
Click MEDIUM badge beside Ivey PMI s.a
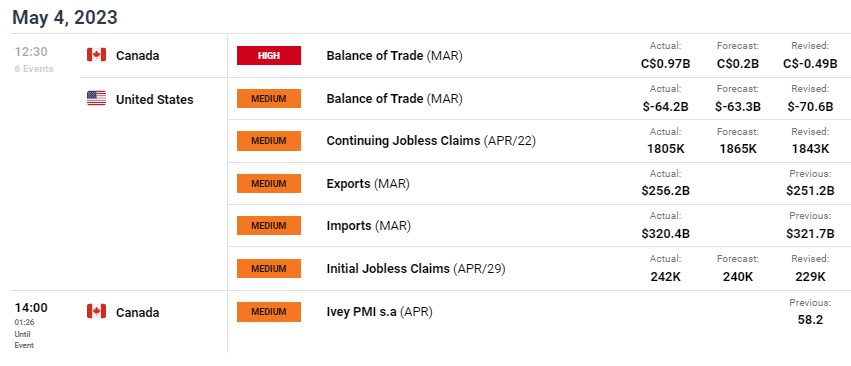tap(269, 312)
